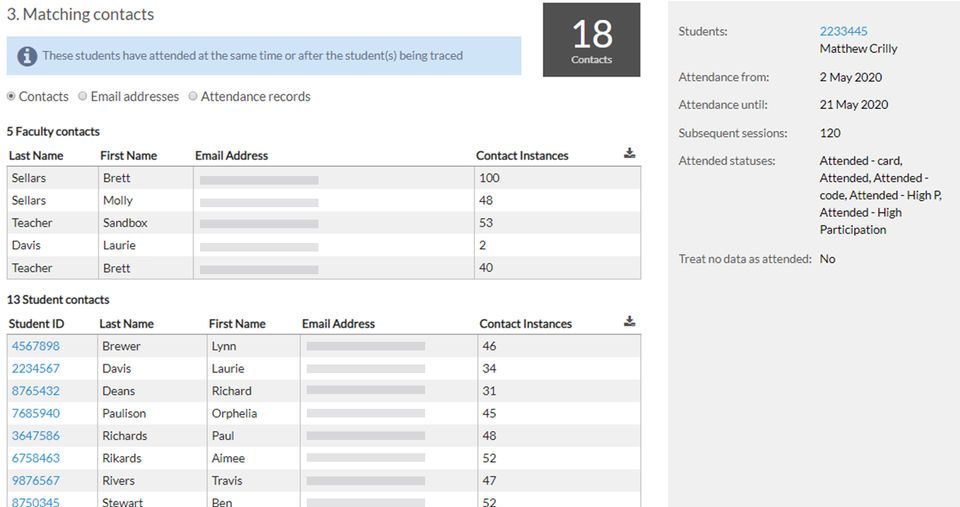Open student 6758463 Rikards record
Screen dimensions: 960x507
click(35, 459)
